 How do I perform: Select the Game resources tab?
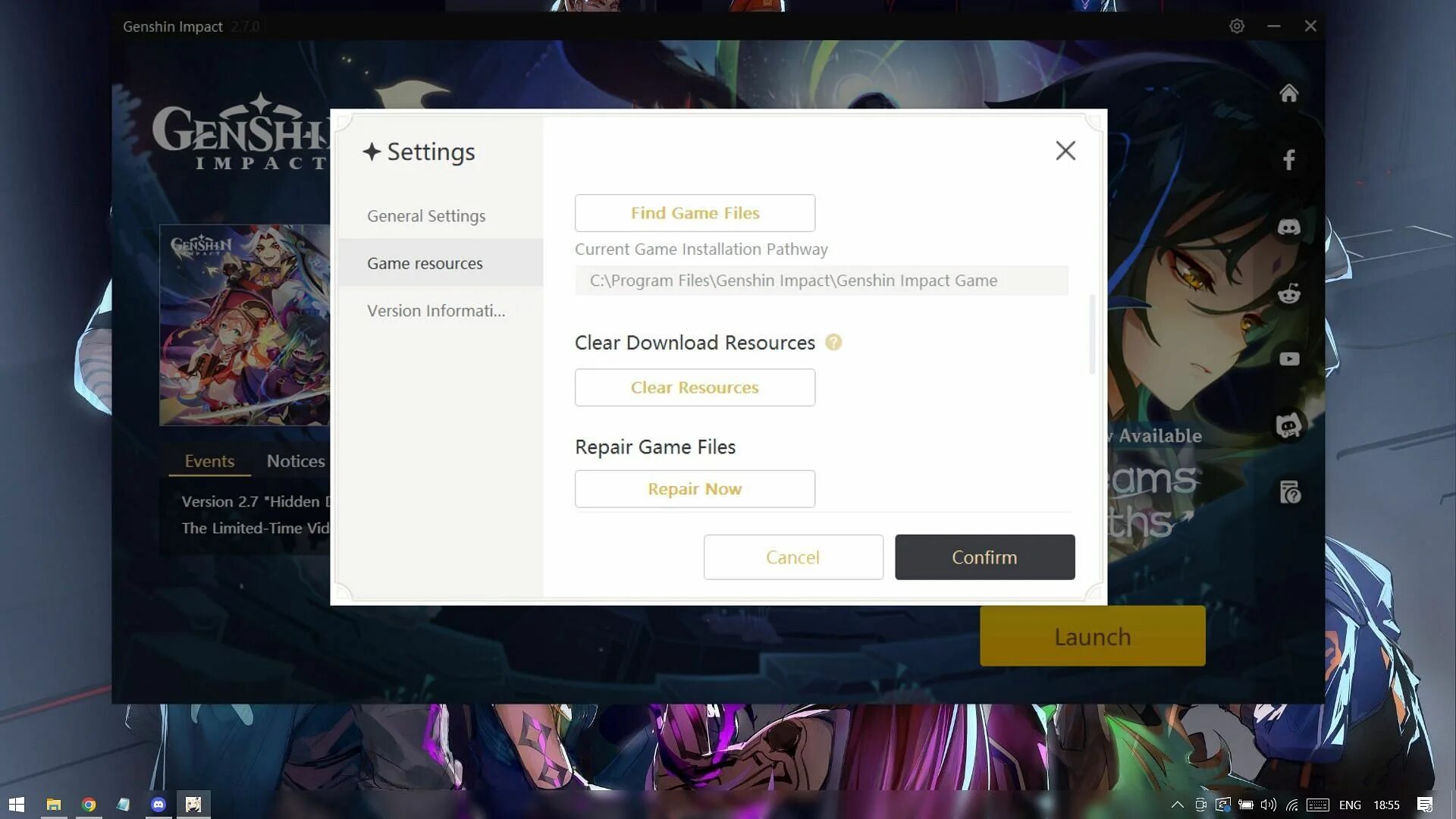pos(425,262)
